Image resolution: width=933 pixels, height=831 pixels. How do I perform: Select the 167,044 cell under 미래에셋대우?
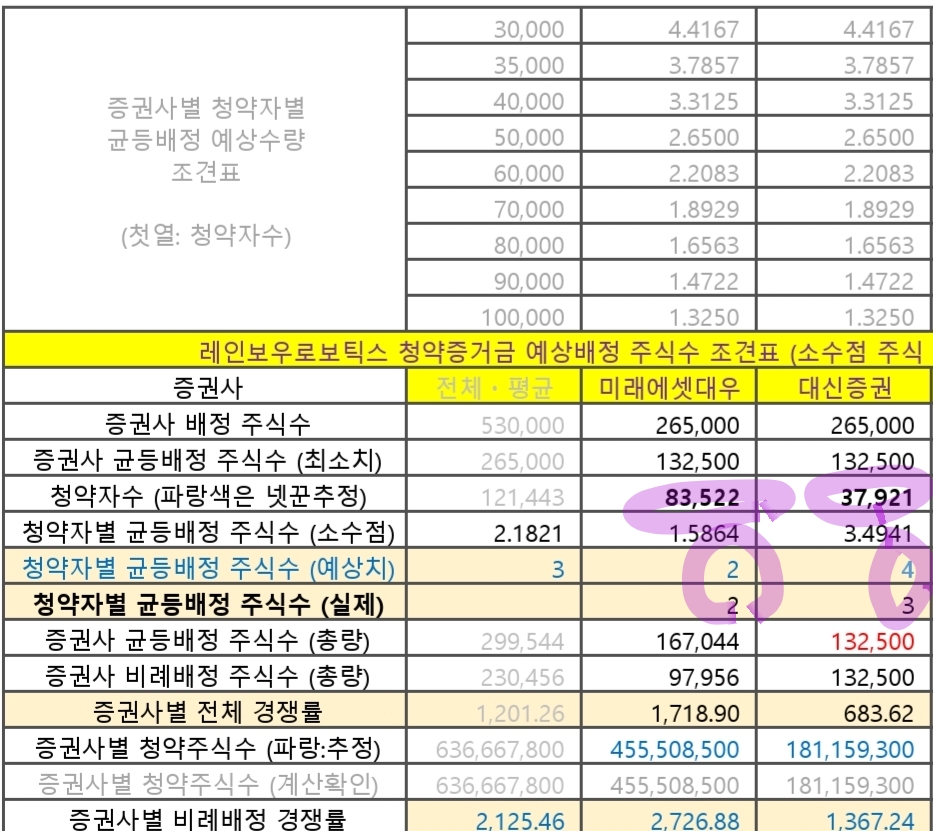click(x=668, y=639)
